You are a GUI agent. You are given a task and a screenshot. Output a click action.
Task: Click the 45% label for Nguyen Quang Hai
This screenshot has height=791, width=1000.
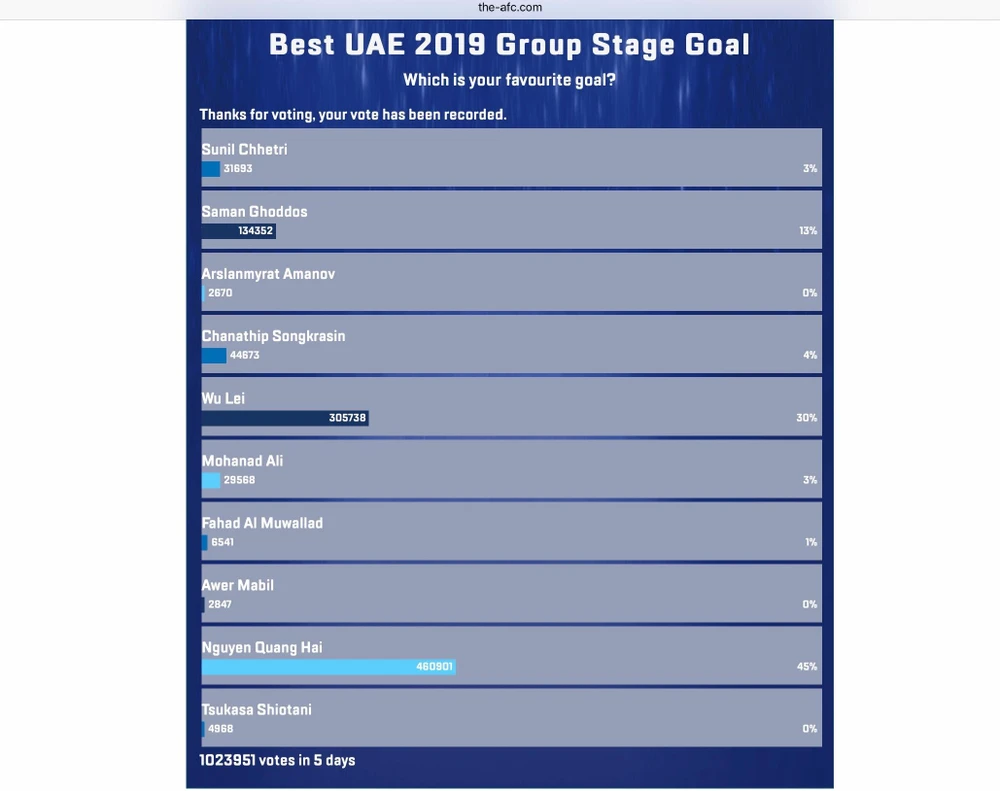[806, 667]
